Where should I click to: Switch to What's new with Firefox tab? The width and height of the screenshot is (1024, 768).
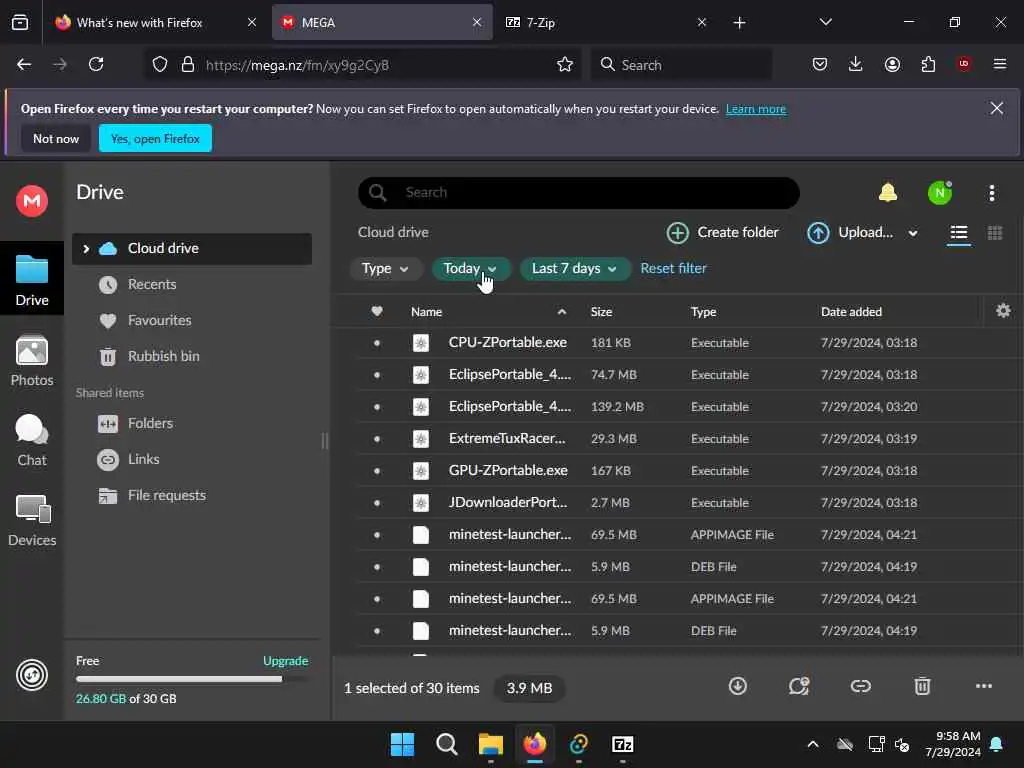click(155, 22)
